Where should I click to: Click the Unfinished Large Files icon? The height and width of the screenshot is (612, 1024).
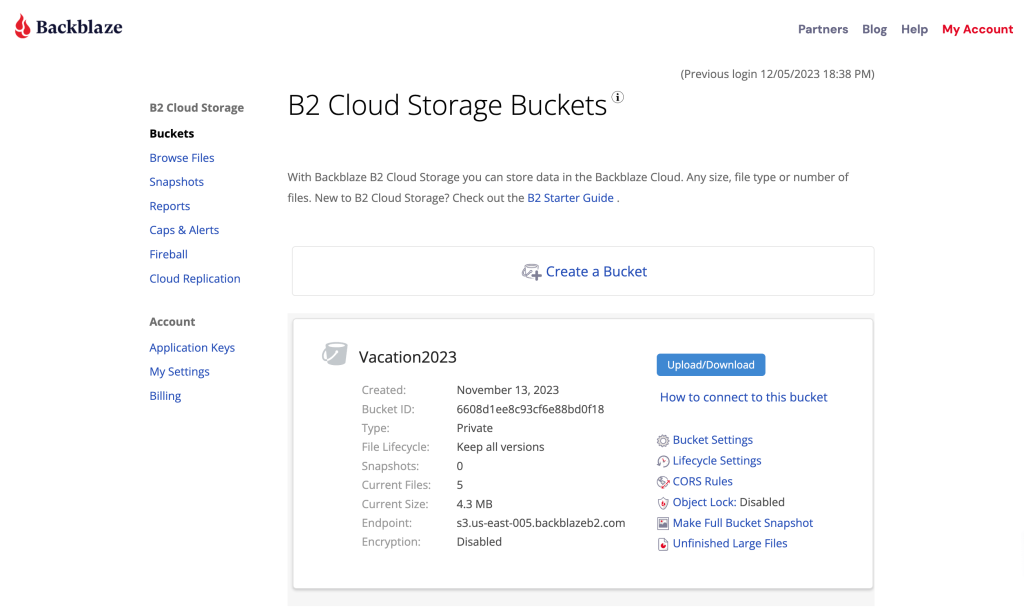point(663,545)
